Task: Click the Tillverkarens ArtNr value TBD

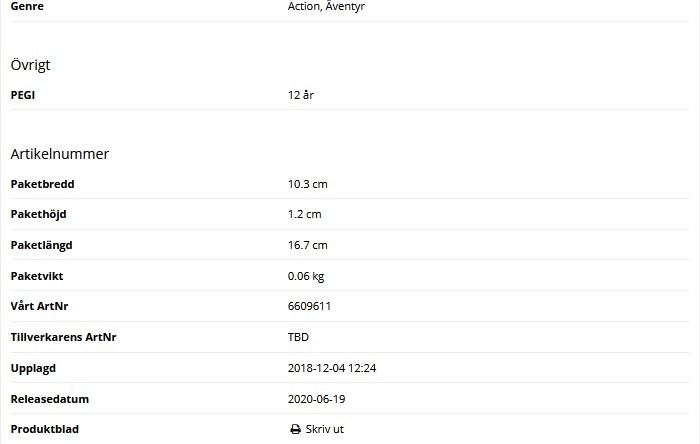Action: (x=298, y=337)
